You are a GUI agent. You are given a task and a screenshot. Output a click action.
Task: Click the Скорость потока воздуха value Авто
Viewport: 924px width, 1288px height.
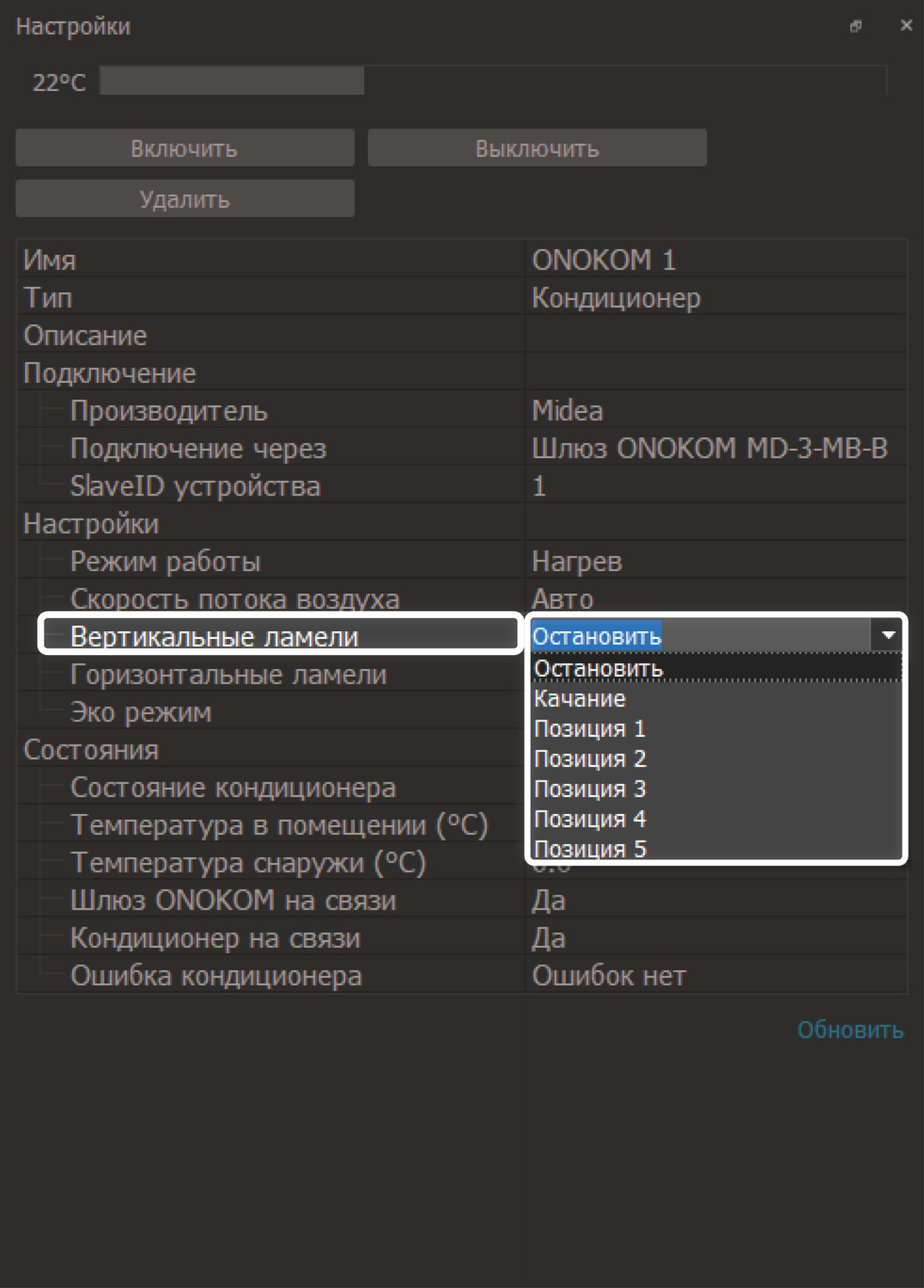pos(563,598)
